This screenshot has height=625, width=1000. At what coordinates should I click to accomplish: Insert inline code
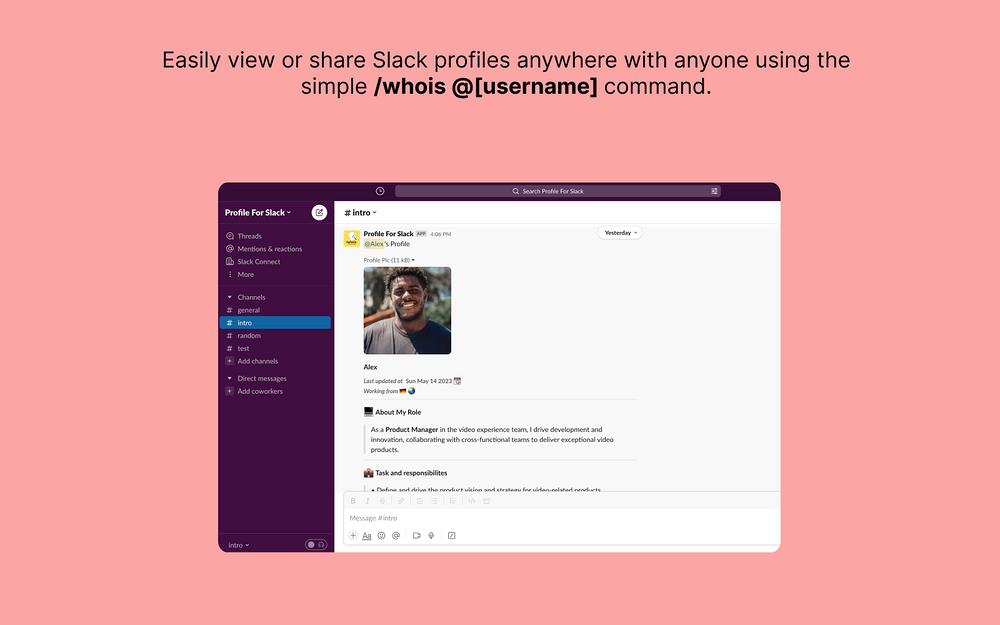(472, 501)
